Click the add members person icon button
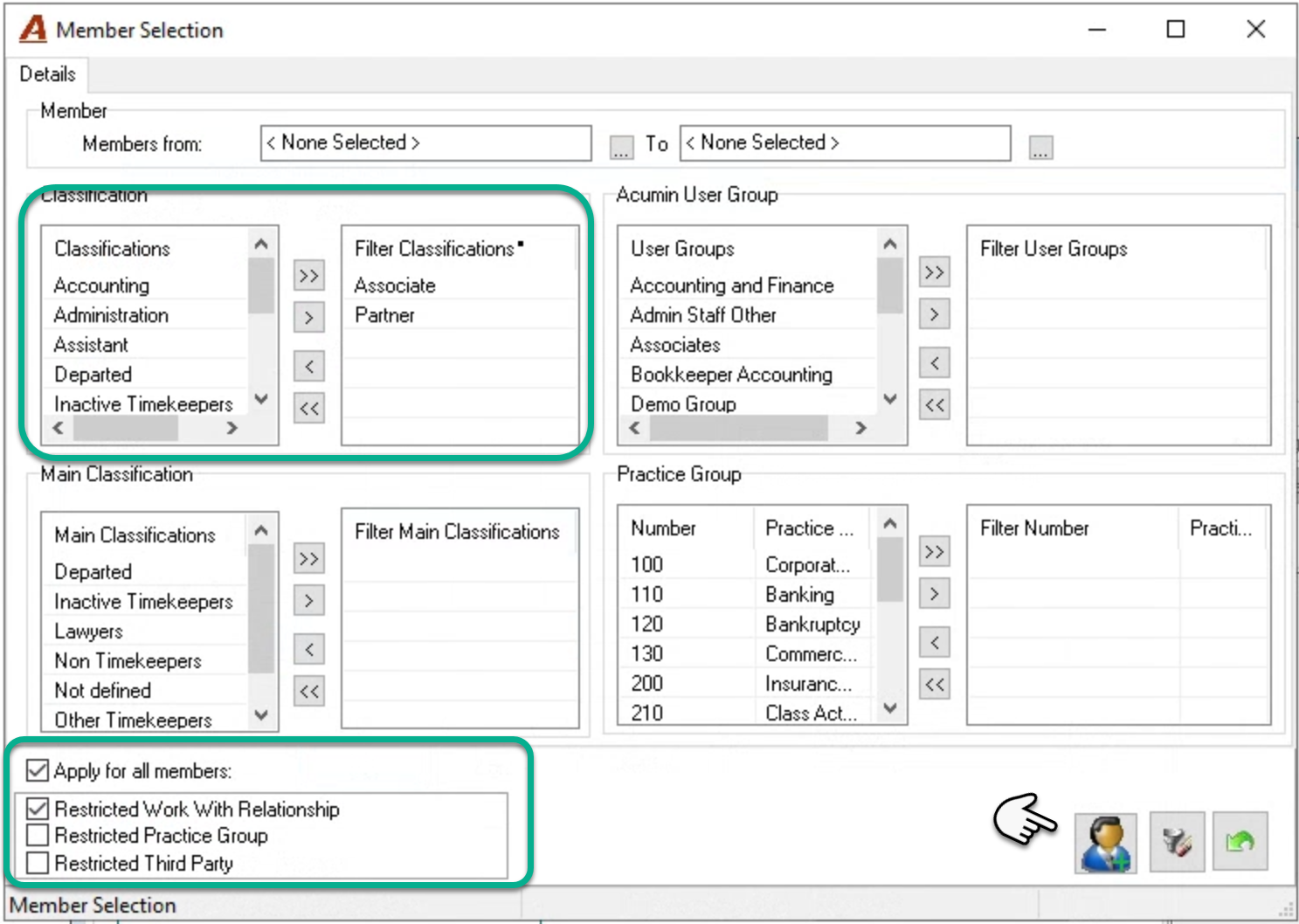1299x924 pixels. click(x=1105, y=843)
